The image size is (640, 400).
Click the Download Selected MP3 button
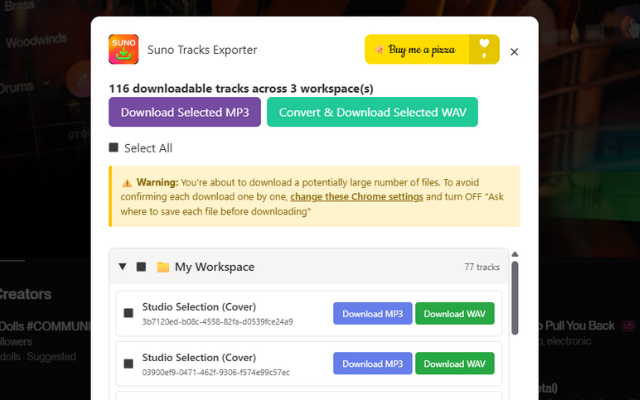click(x=185, y=112)
